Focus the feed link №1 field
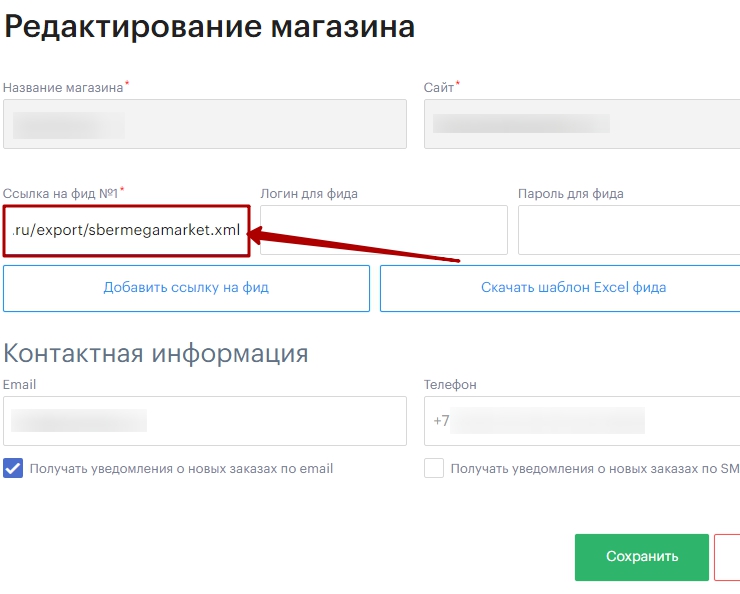This screenshot has height=594, width=740. pyautogui.click(x=126, y=230)
